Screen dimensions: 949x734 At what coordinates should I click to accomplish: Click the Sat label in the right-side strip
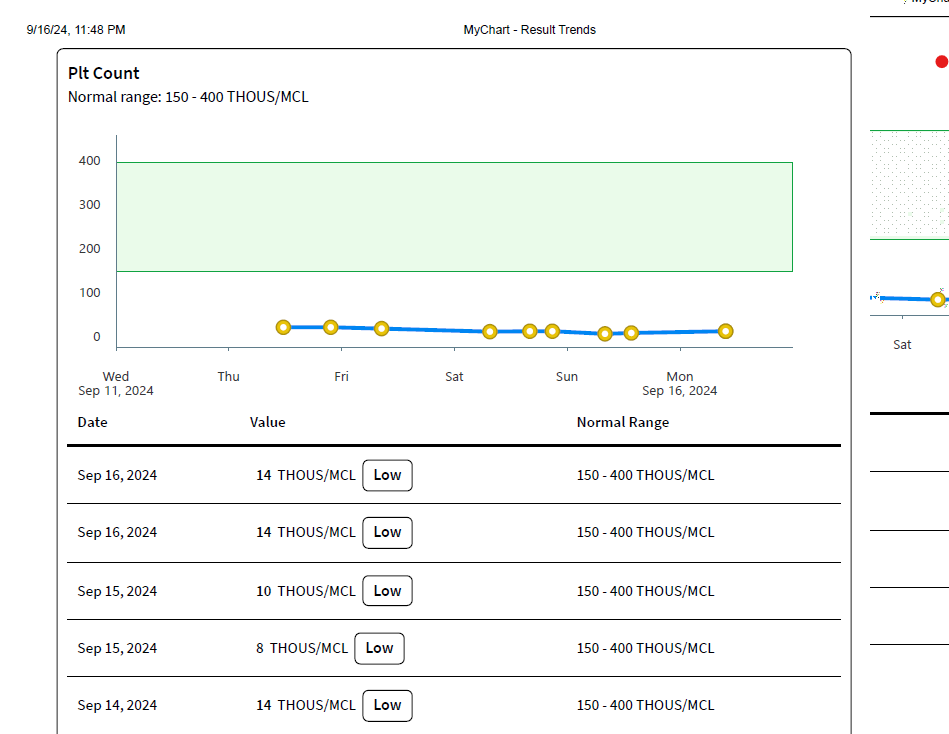[901, 345]
